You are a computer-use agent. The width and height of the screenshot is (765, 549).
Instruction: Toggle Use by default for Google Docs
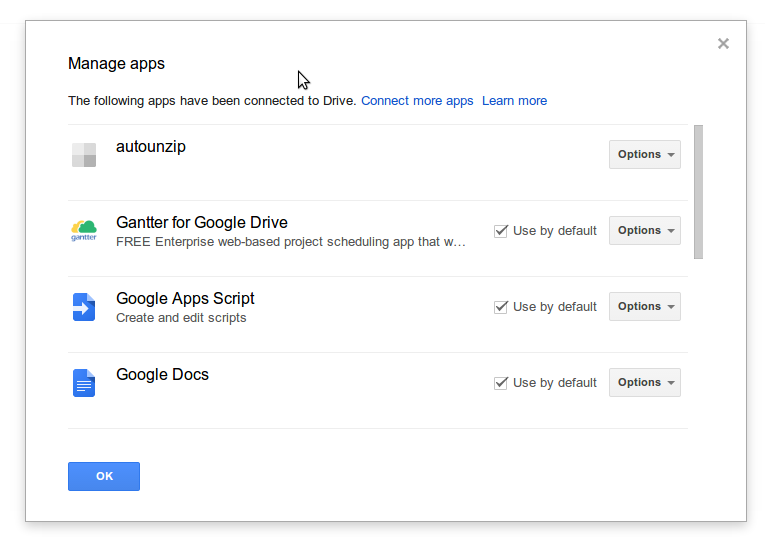click(x=501, y=383)
